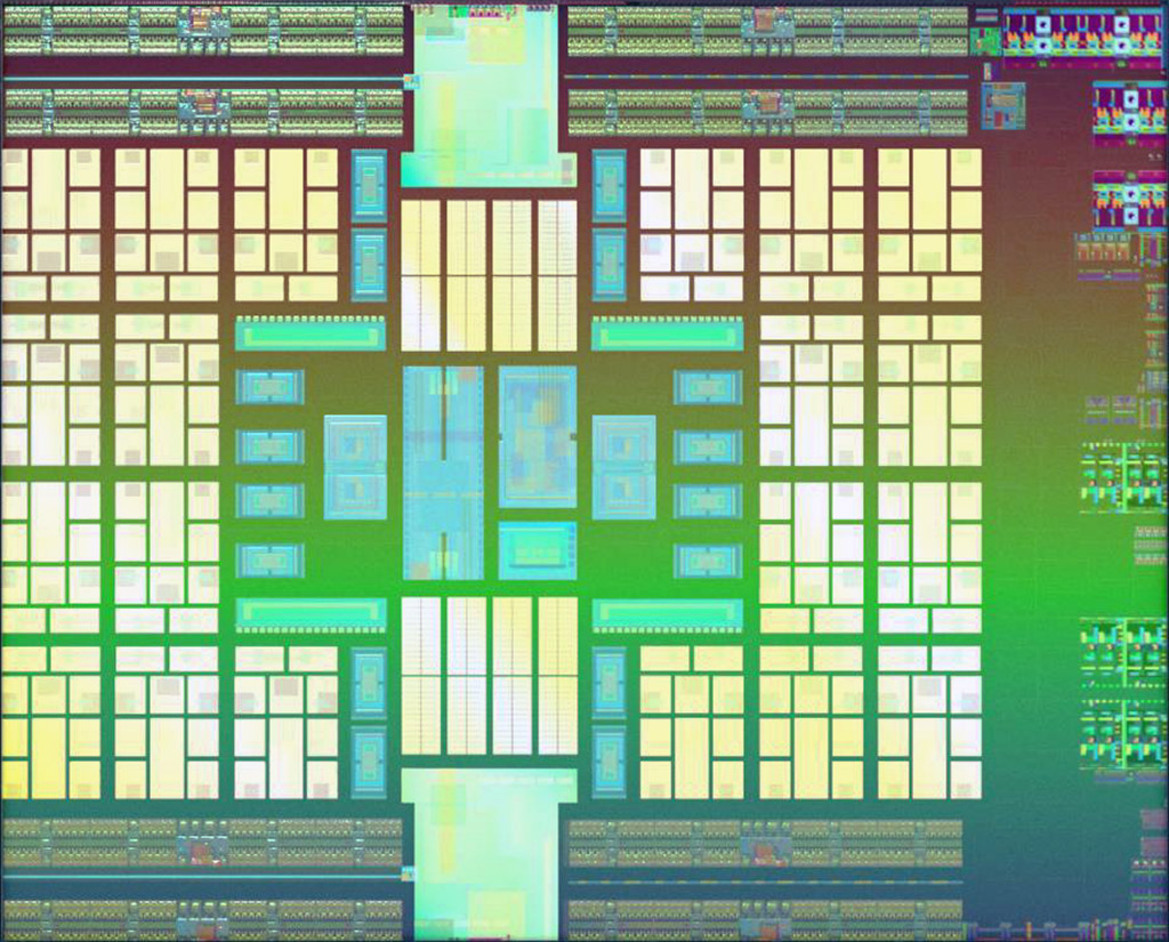Select the light-blue double-square block left of center
Screen dimensions: 1169x942
pos(356,467)
